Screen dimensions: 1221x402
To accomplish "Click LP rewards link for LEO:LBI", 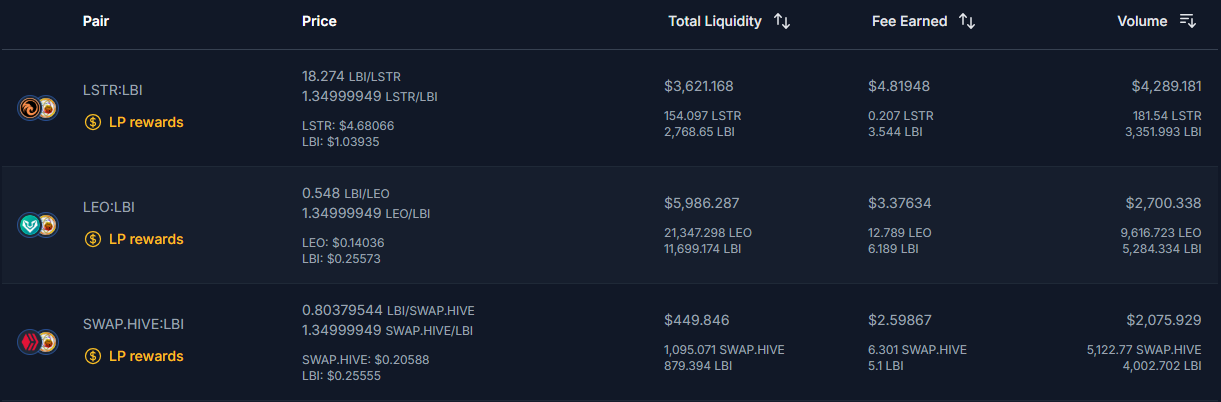I will point(146,239).
